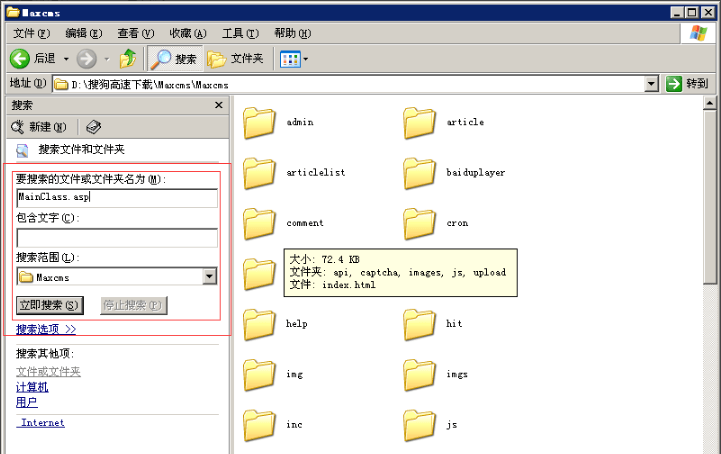This screenshot has height=454, width=721.
Task: Expand the address bar dropdown
Action: pos(651,84)
